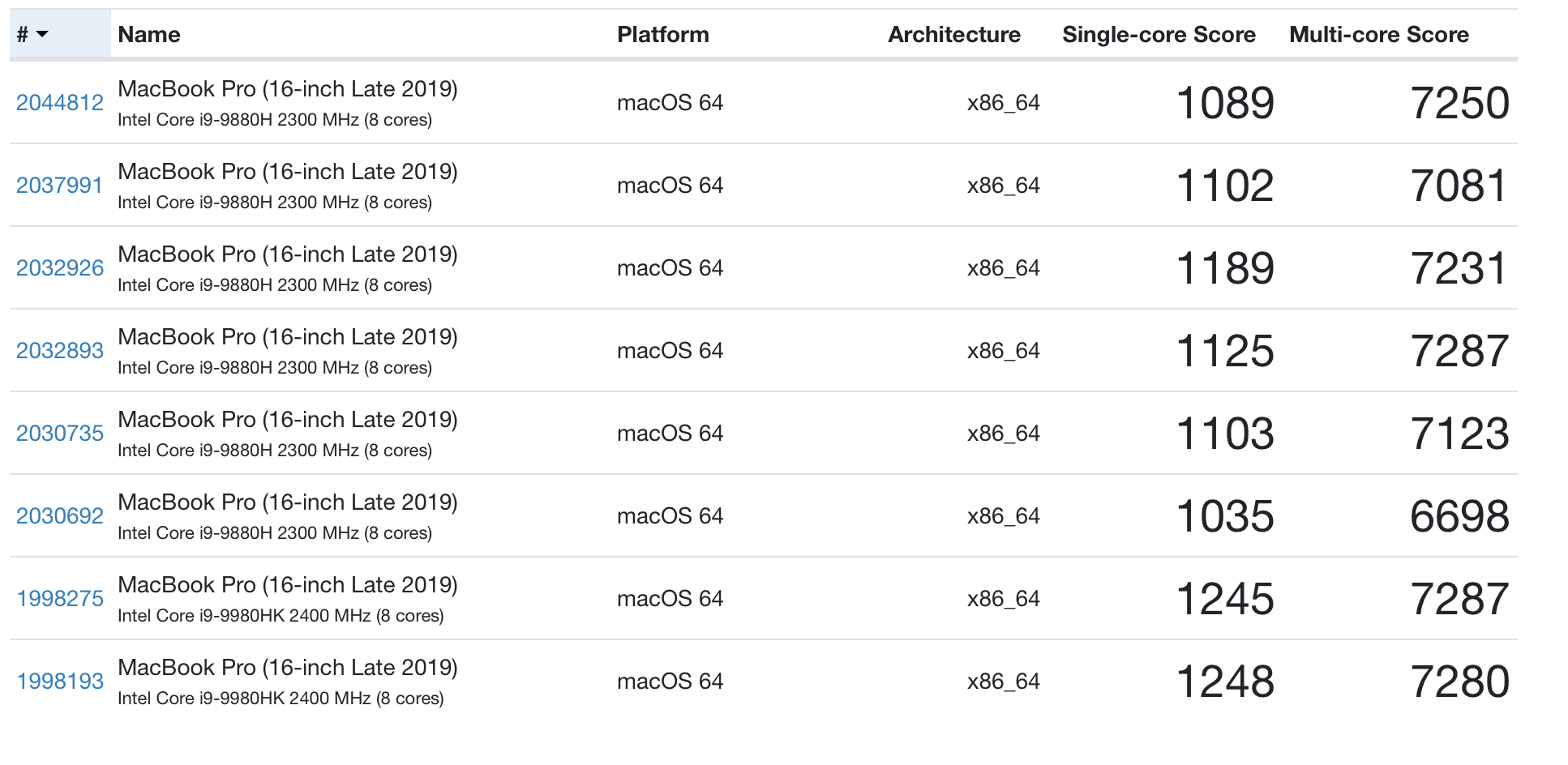Click the 7250 multi-core score value
This screenshot has height=765, width=1568.
click(1459, 103)
